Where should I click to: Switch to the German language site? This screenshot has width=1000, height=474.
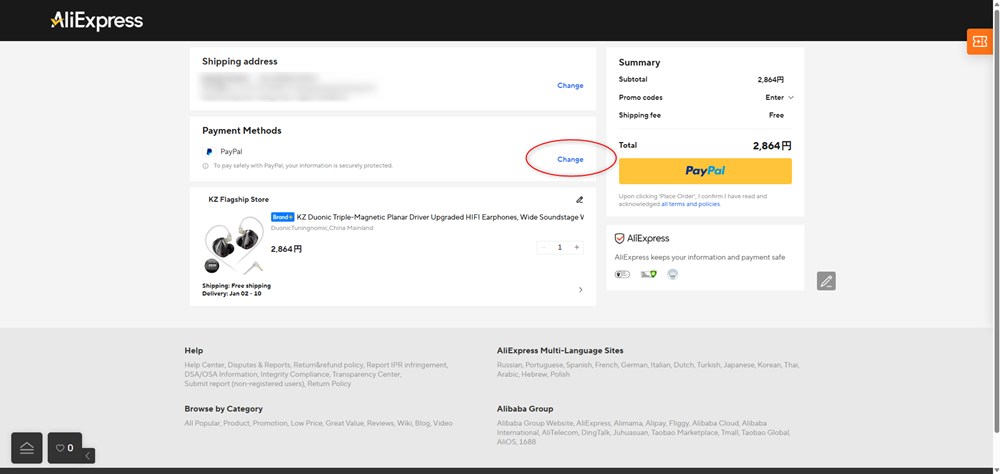[635, 365]
